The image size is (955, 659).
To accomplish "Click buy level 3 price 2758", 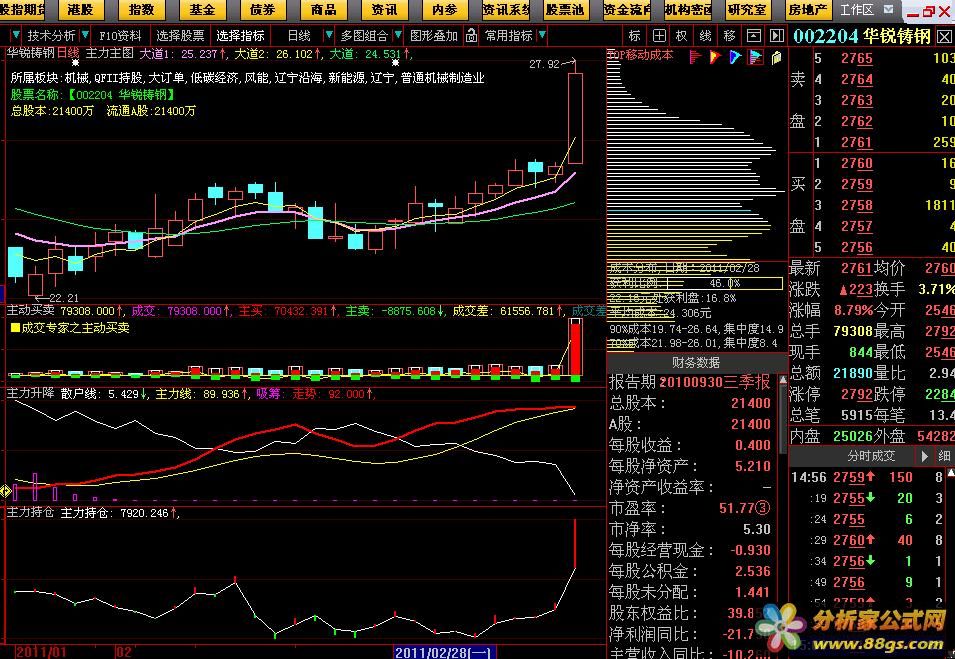I will pos(856,205).
